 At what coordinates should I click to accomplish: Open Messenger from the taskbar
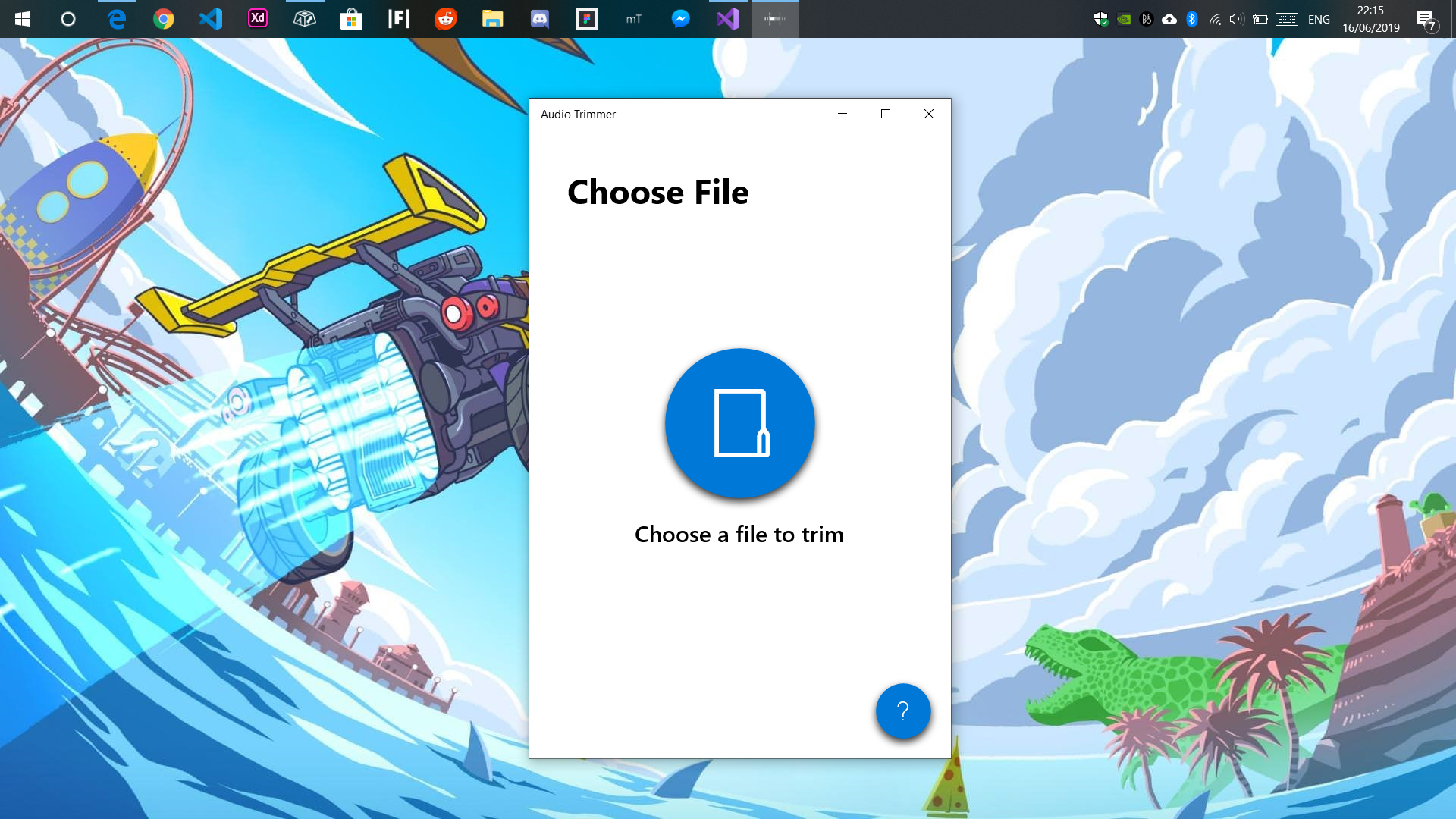coord(680,18)
